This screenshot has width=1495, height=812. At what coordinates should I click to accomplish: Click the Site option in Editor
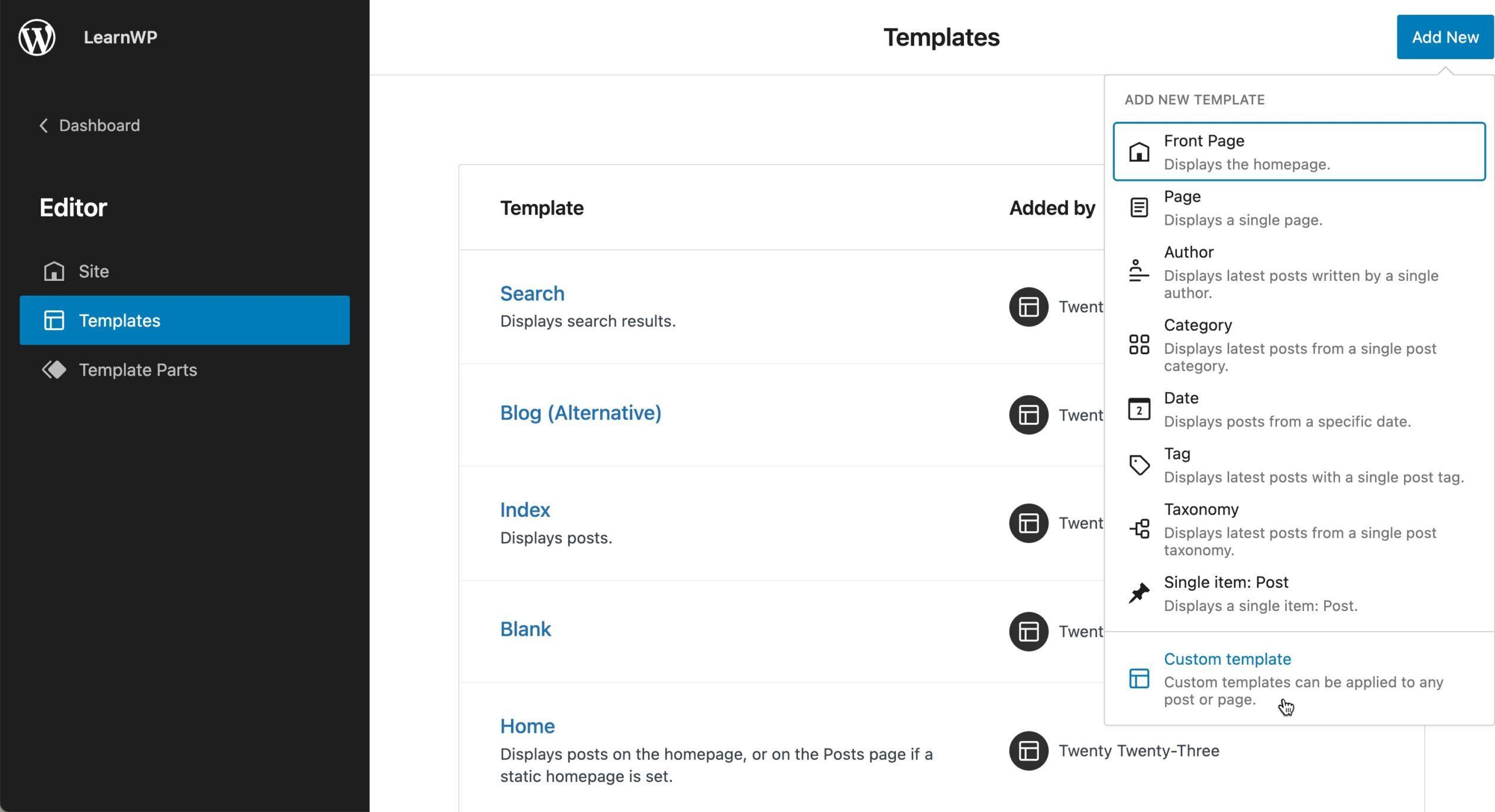(x=93, y=271)
